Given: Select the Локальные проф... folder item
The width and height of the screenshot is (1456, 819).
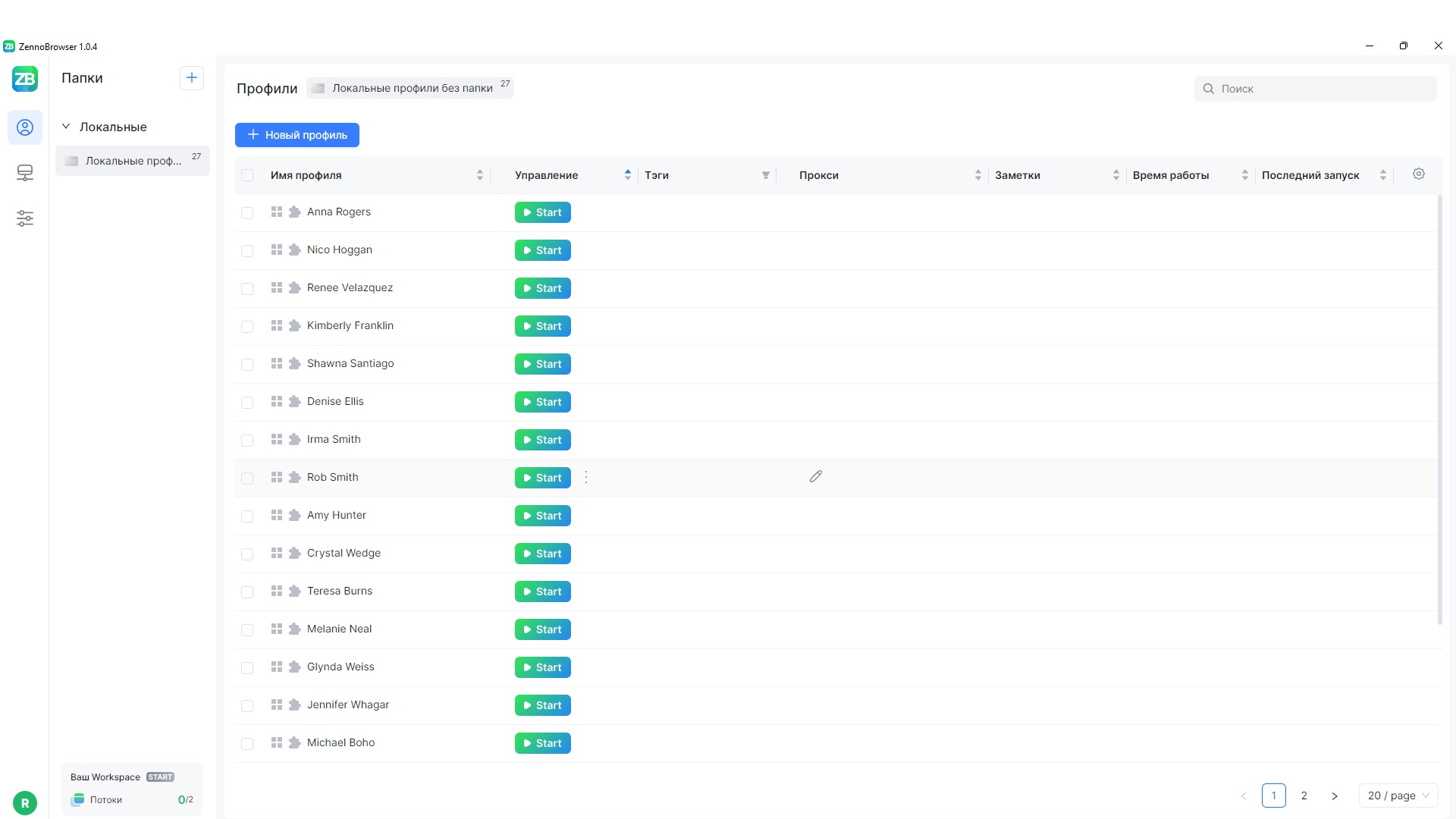Looking at the screenshot, I should (133, 161).
